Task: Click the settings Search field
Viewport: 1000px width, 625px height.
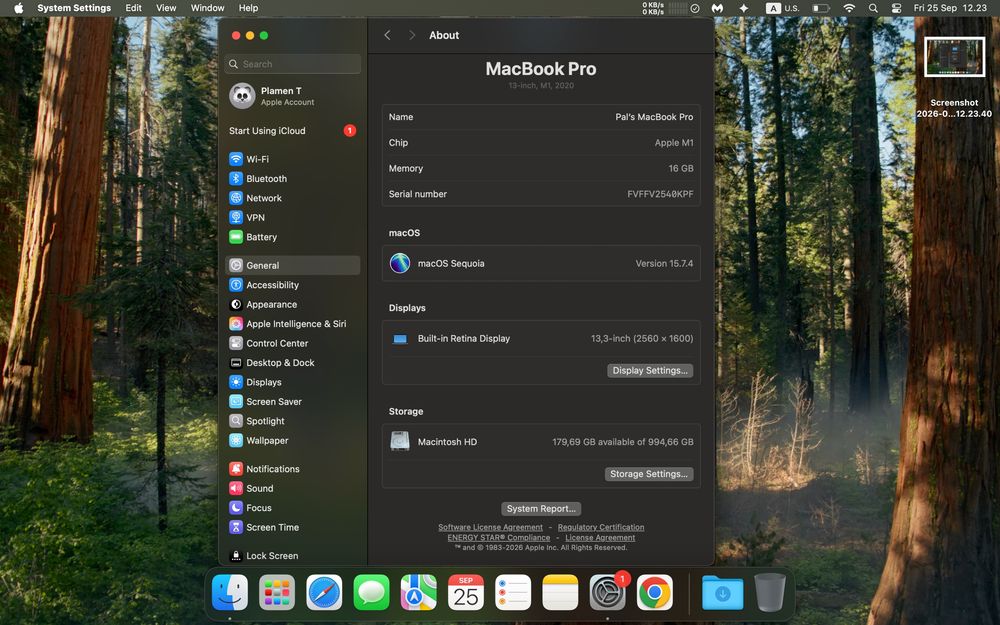Action: (x=293, y=64)
